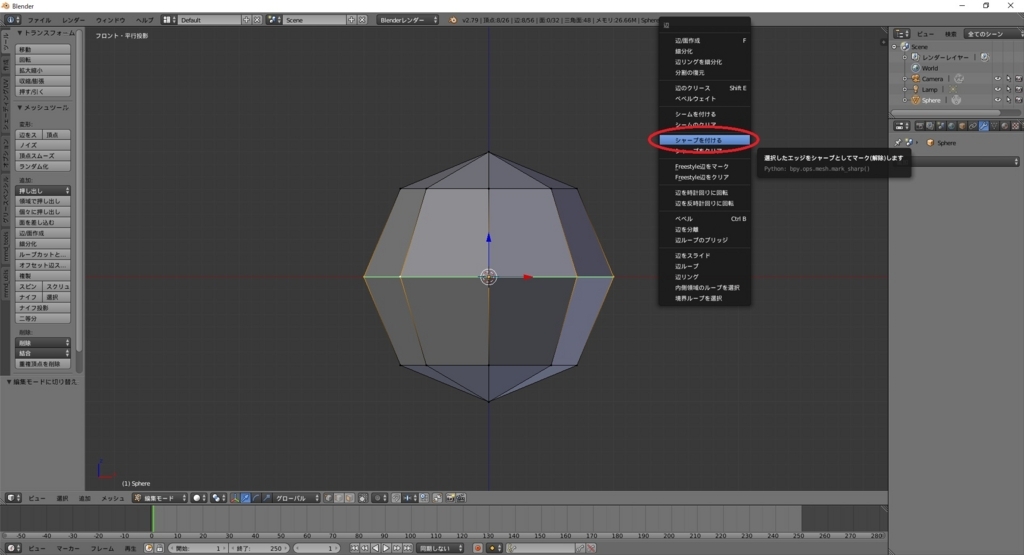Screen dimensions: 1024x555
Task: Toggle the snap magnet icon
Action: point(396,498)
